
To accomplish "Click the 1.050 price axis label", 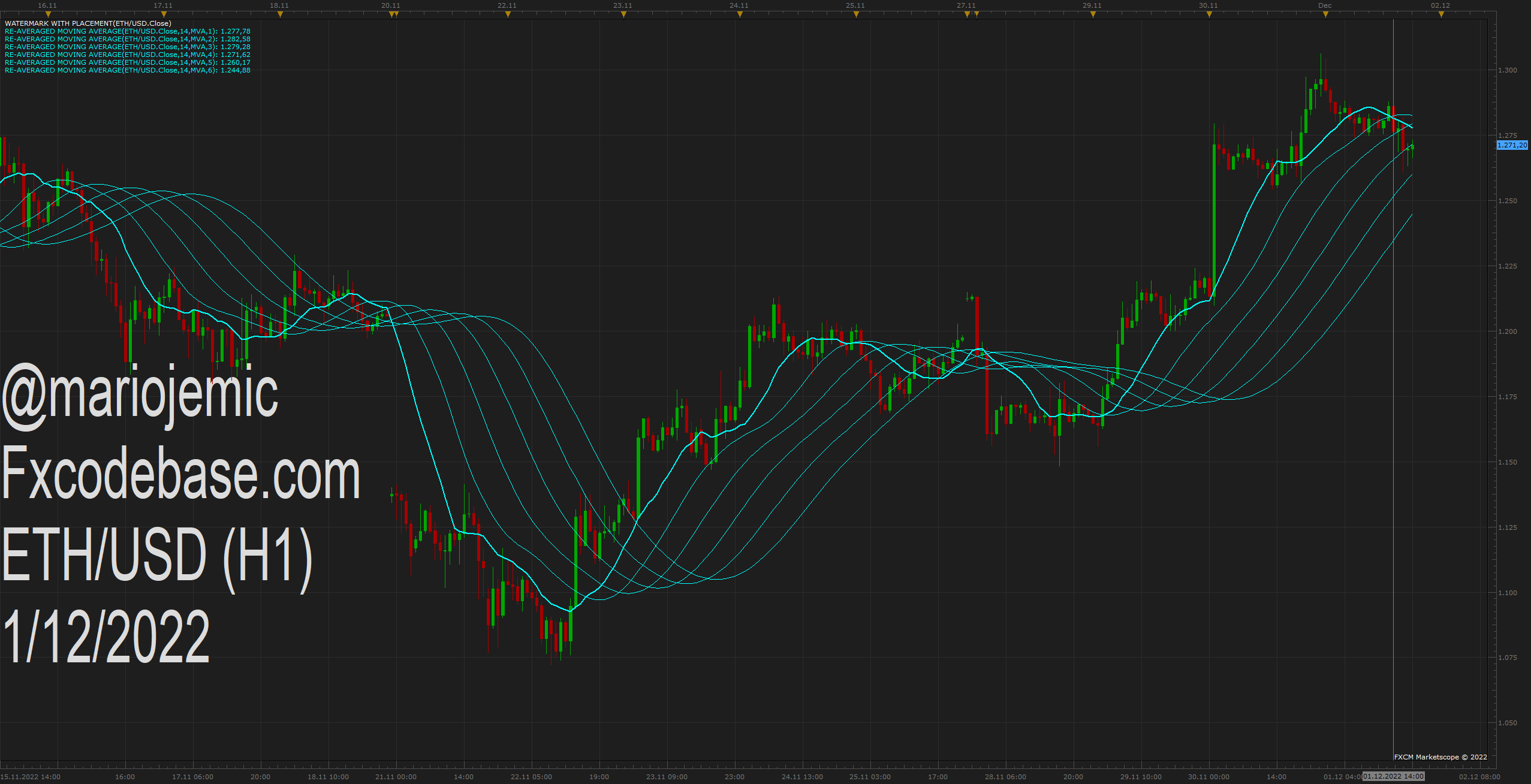I will coord(1508,723).
